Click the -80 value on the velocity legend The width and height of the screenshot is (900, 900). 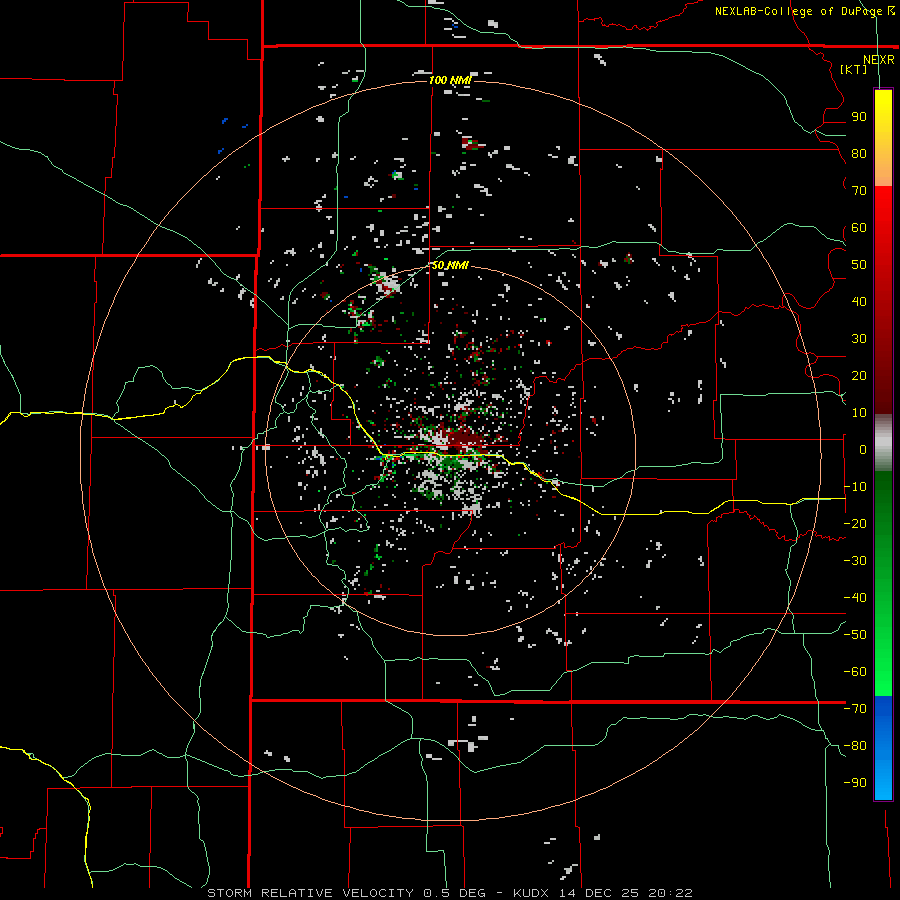[x=855, y=746]
